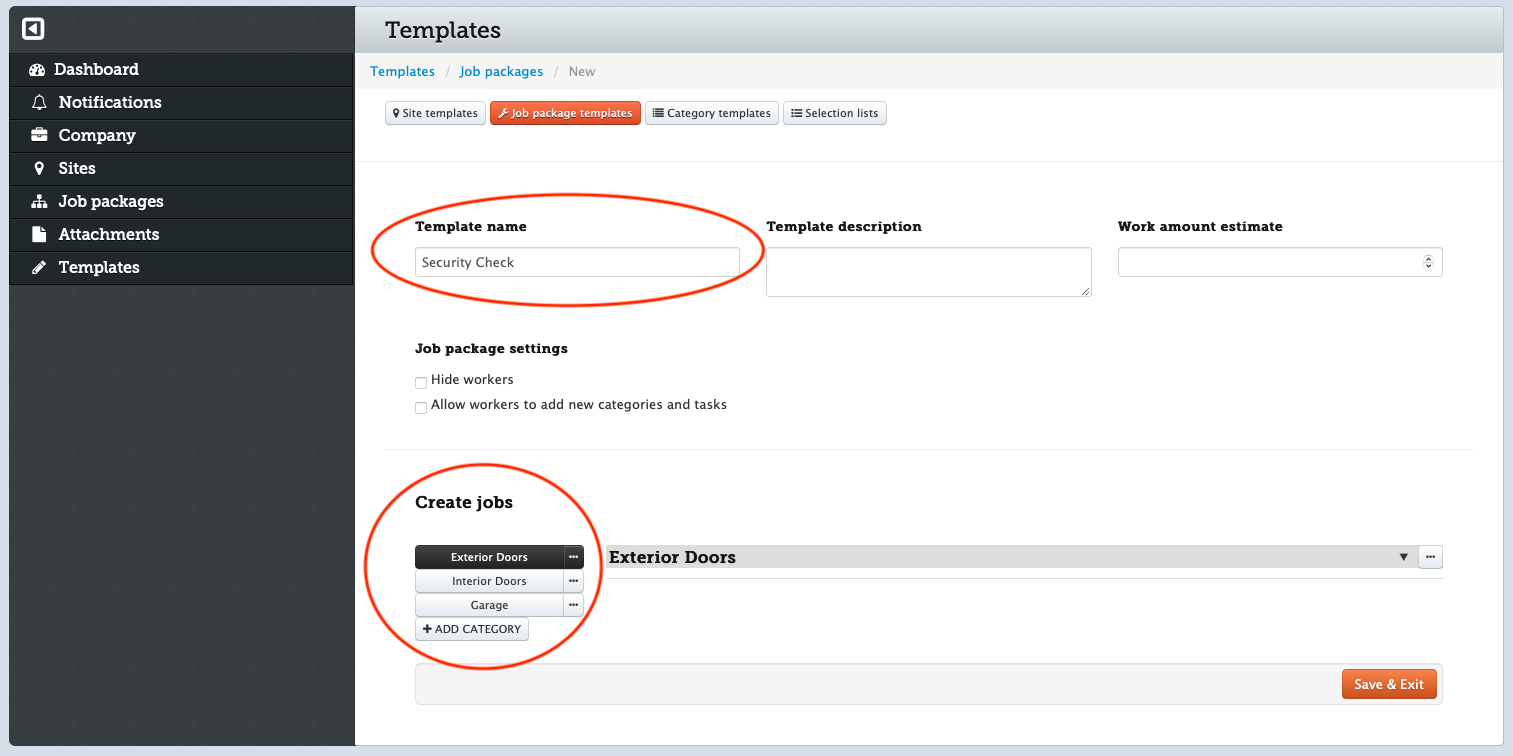This screenshot has height=756, width=1513.
Task: Open Job packages in the sidebar
Action: (x=181, y=201)
